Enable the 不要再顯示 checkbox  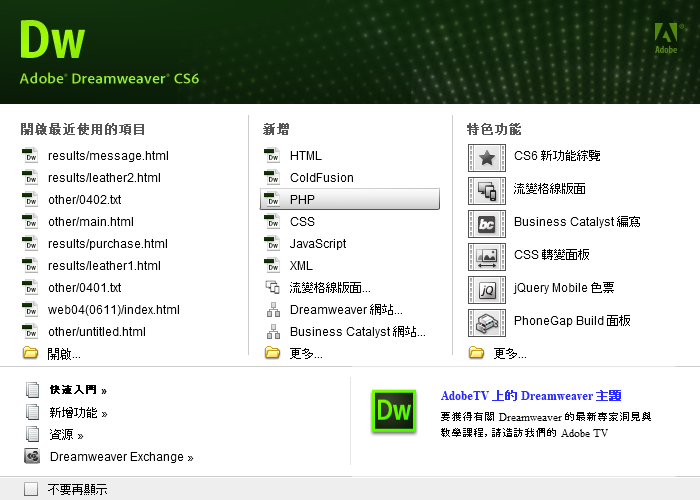[x=31, y=489]
